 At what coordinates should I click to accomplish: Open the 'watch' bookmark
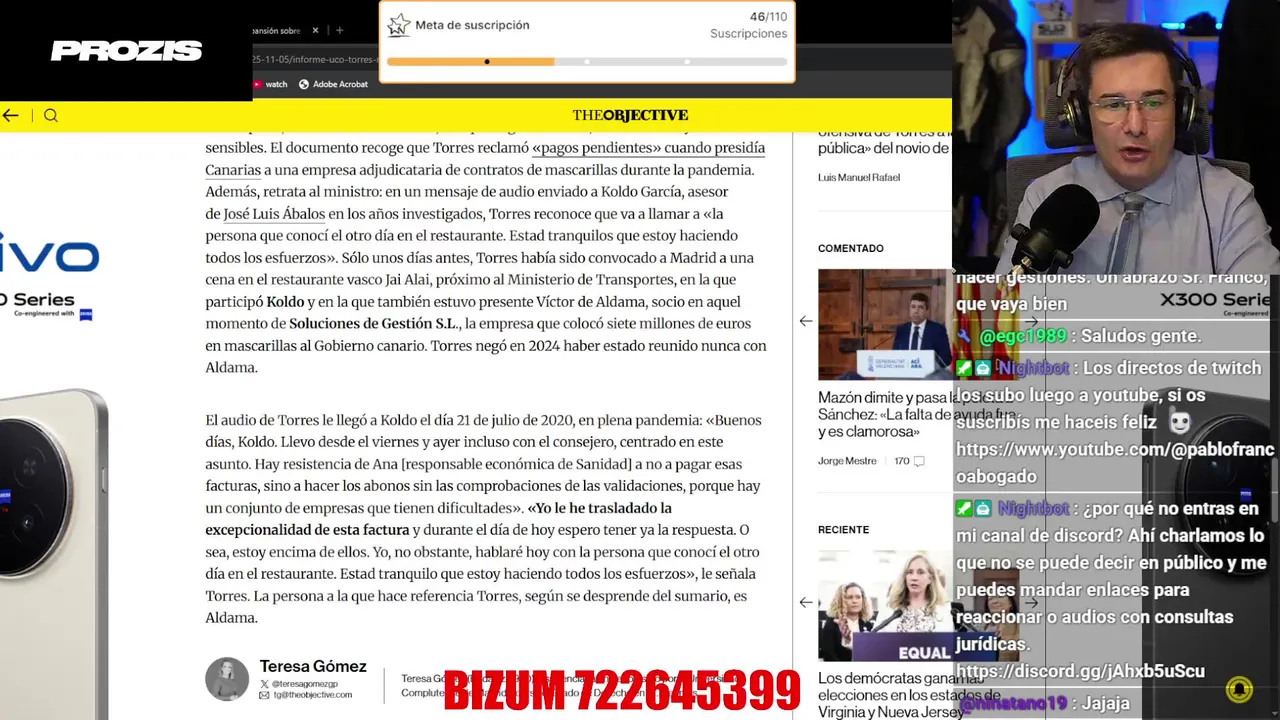(270, 85)
